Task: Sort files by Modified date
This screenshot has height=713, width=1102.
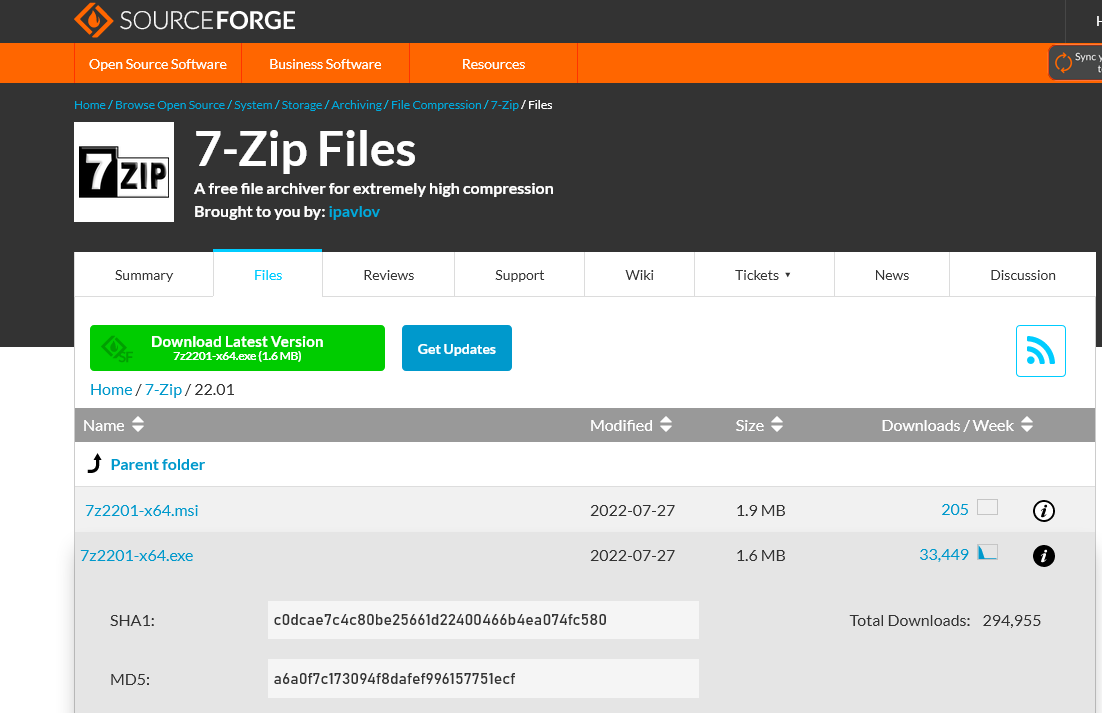Action: tap(631, 425)
